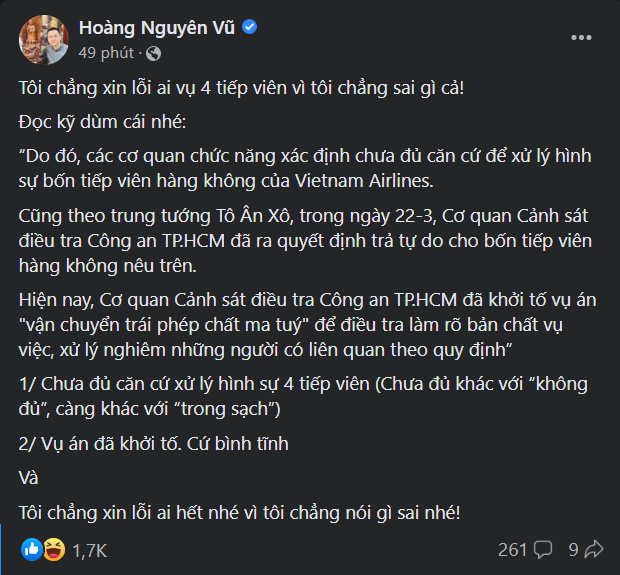Viewport: 620px width, 575px height.
Task: Click the comment speech bubble icon
Action: 543,549
